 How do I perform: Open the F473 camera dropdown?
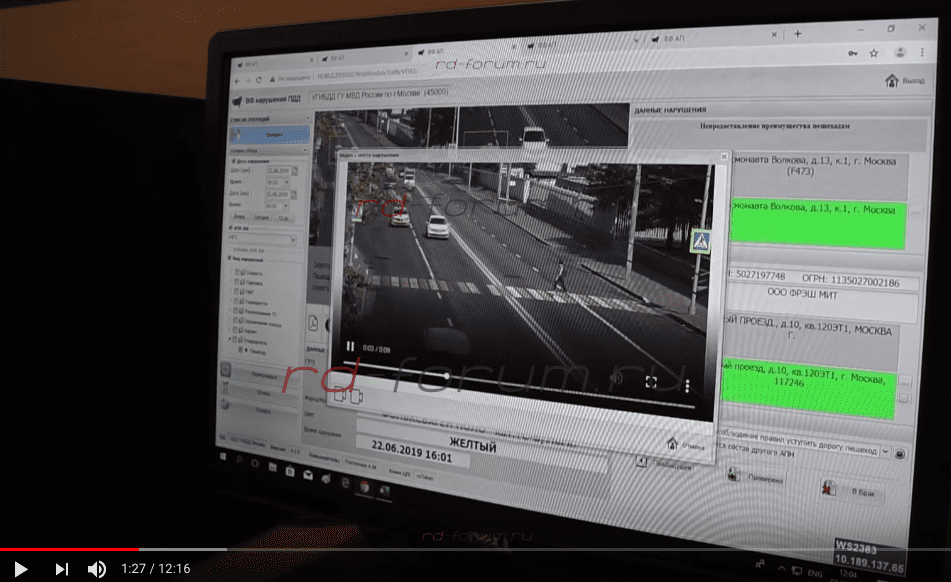293,240
